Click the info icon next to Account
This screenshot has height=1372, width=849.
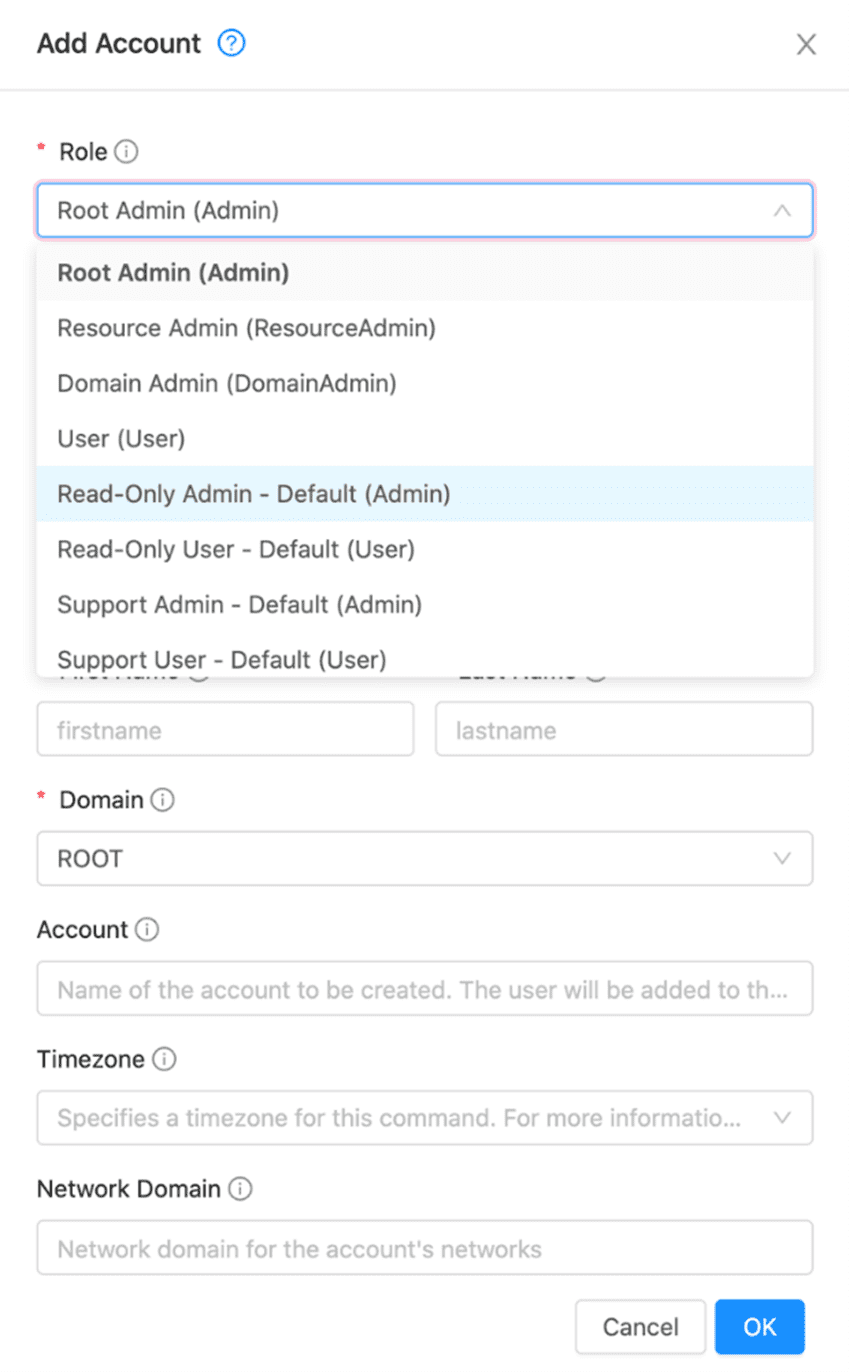(x=148, y=929)
